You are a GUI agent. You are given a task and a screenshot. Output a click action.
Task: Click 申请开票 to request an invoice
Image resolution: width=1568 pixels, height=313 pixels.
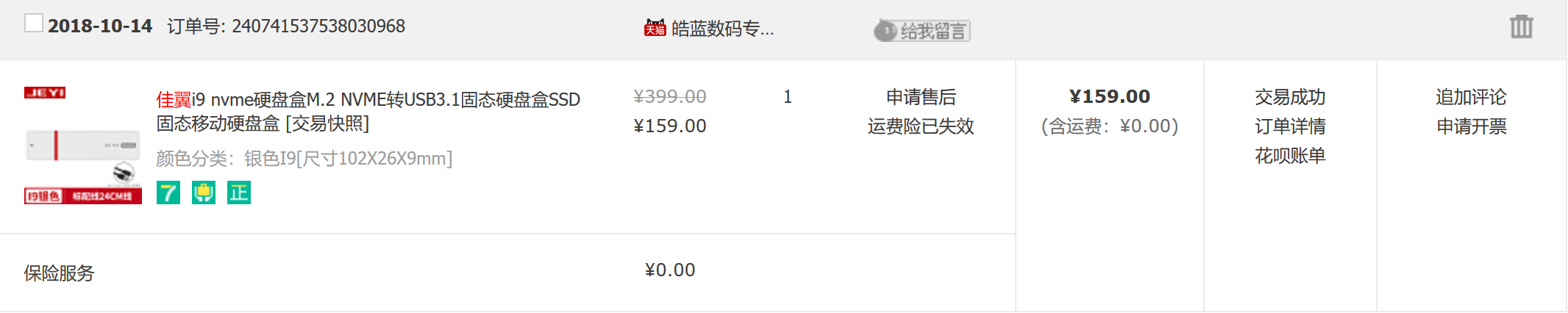(x=1471, y=126)
